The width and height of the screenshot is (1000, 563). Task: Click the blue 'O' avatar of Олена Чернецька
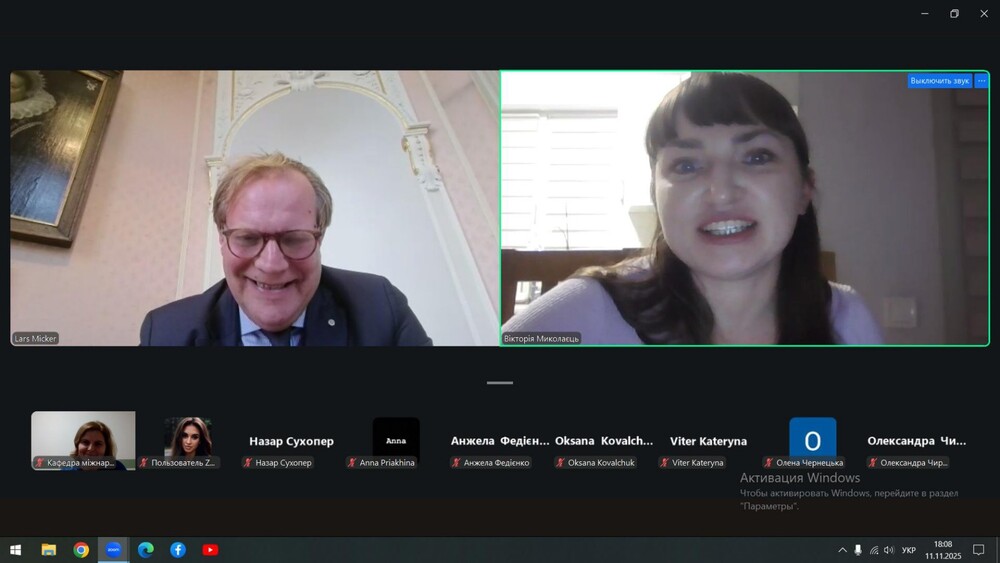coord(812,438)
